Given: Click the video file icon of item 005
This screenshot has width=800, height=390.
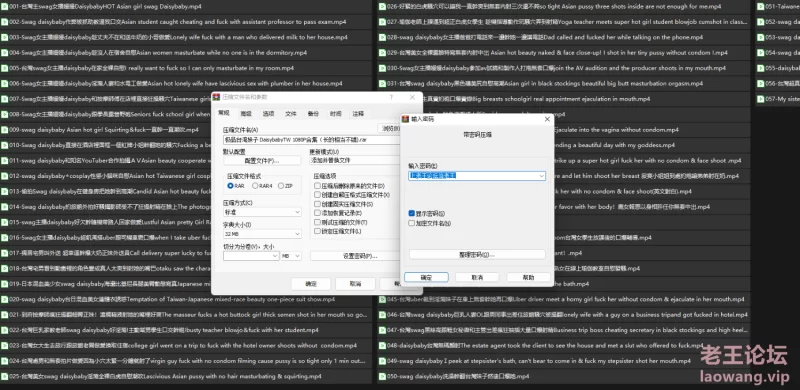Looking at the screenshot, I should coord(5,68).
